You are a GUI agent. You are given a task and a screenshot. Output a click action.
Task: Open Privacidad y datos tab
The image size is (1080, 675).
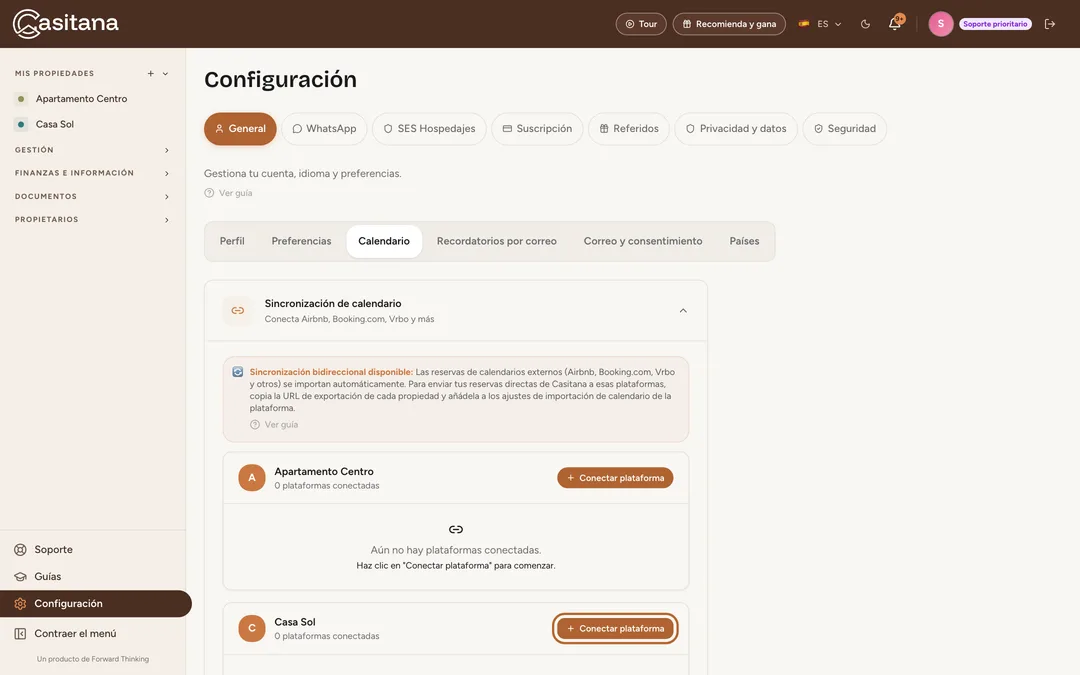point(736,129)
